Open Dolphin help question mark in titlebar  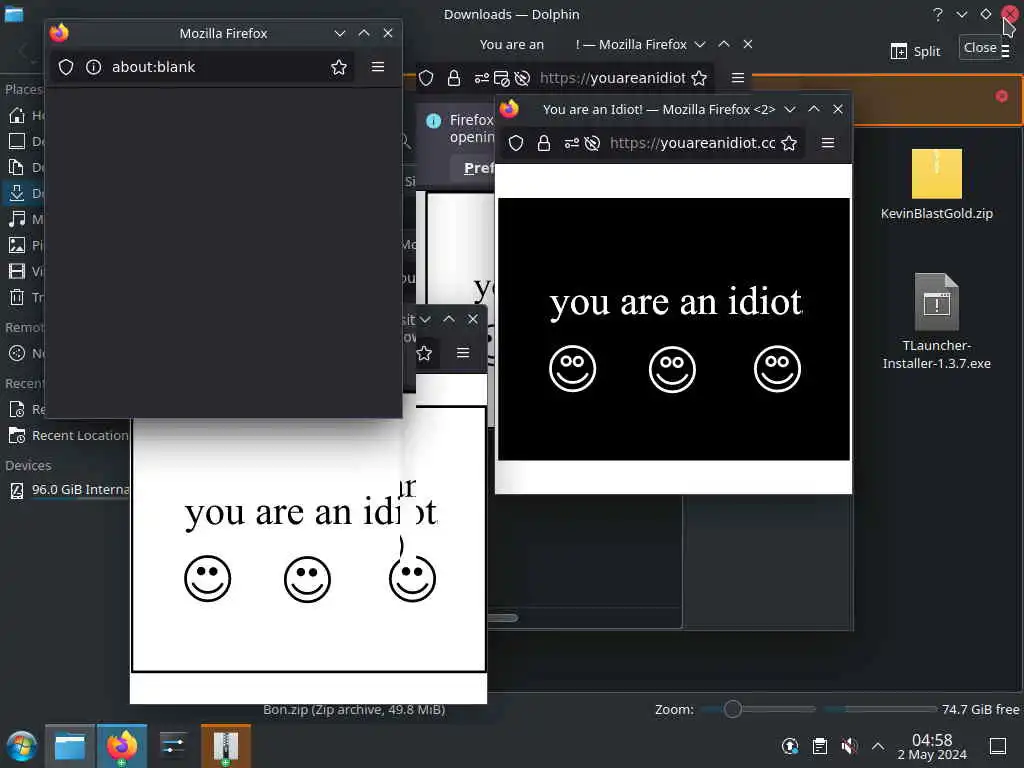938,14
